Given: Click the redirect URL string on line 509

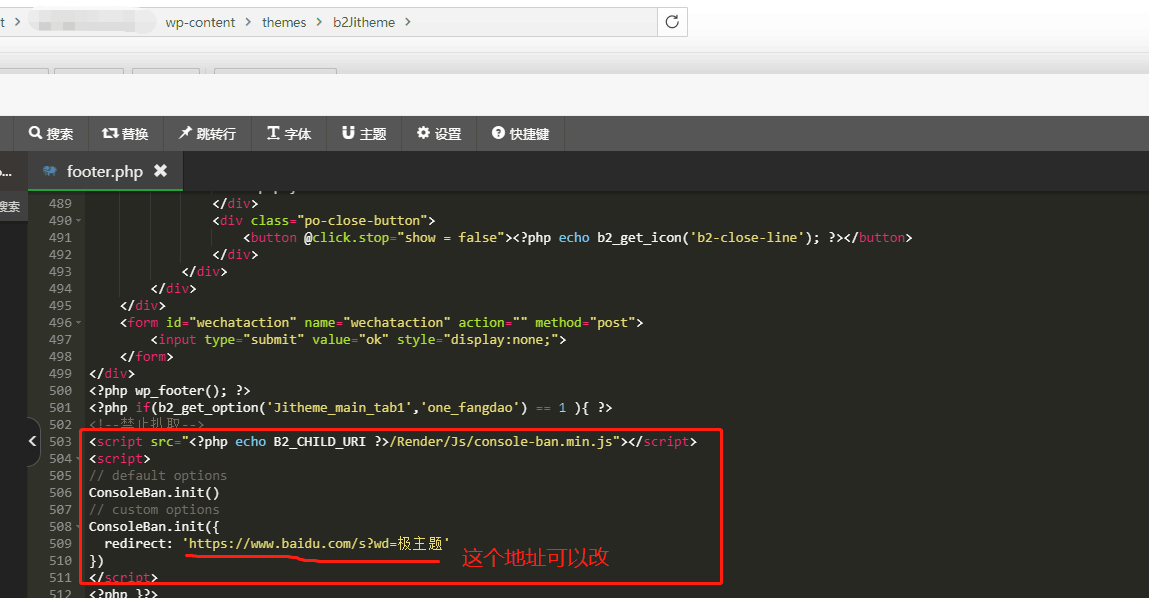Looking at the screenshot, I should click(316, 543).
